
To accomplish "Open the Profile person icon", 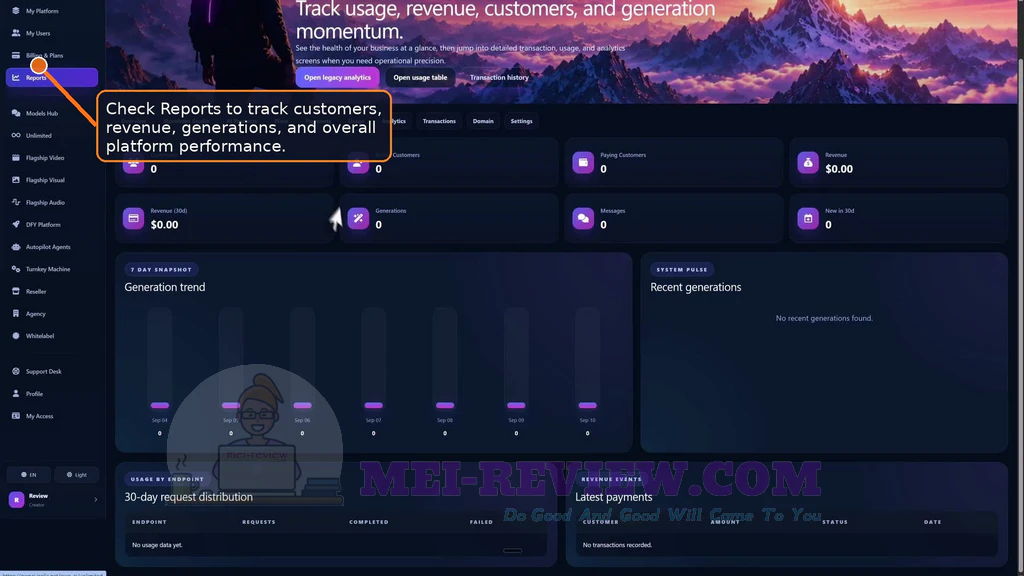I will [x=16, y=394].
